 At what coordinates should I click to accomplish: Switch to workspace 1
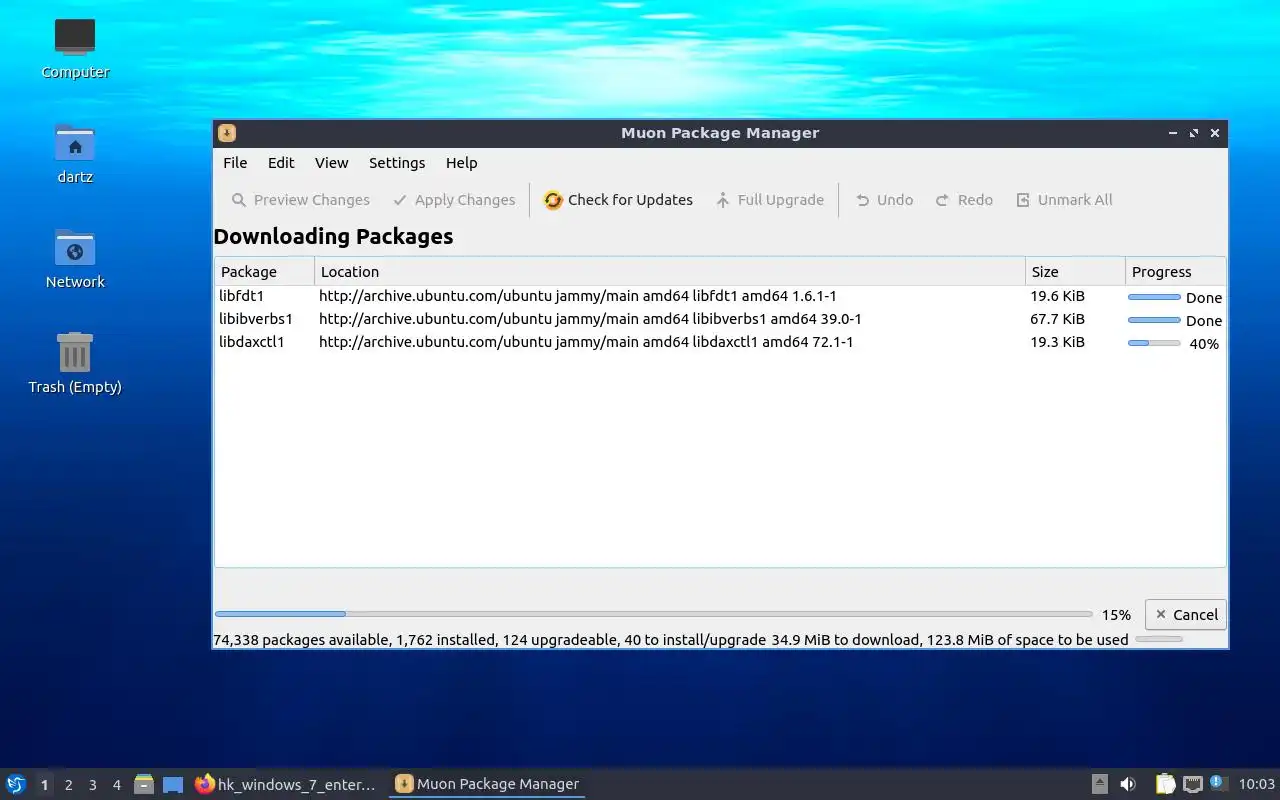(x=44, y=785)
